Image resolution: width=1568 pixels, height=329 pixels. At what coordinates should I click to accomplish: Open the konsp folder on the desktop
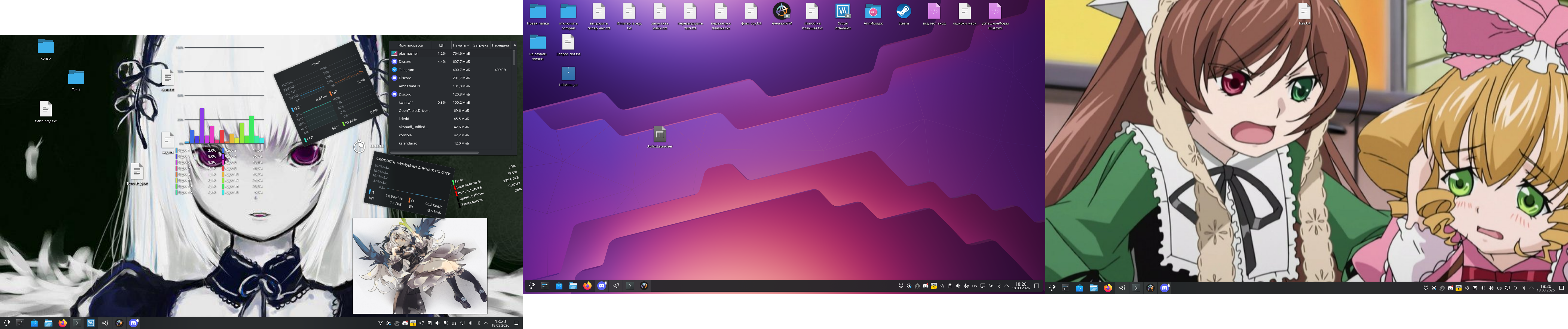(46, 47)
